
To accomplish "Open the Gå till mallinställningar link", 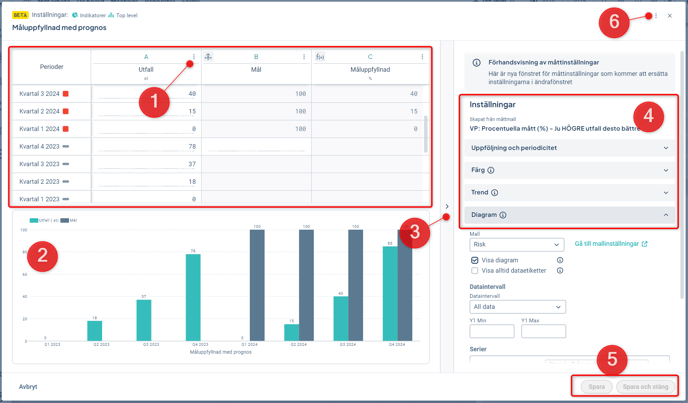I will (611, 244).
